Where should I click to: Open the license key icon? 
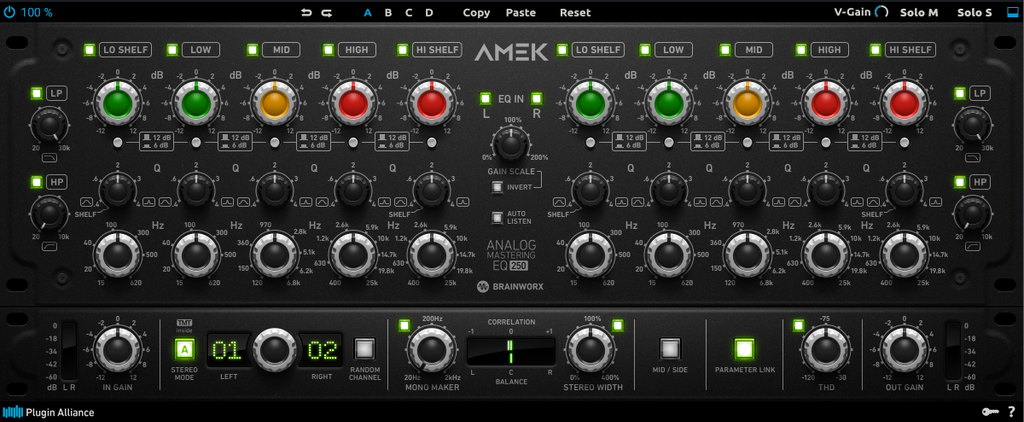tap(989, 412)
